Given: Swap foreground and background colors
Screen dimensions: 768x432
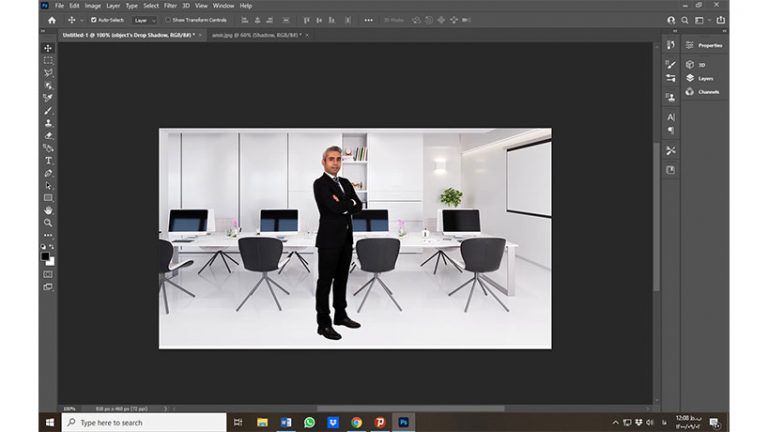Looking at the screenshot, I should (x=52, y=246).
